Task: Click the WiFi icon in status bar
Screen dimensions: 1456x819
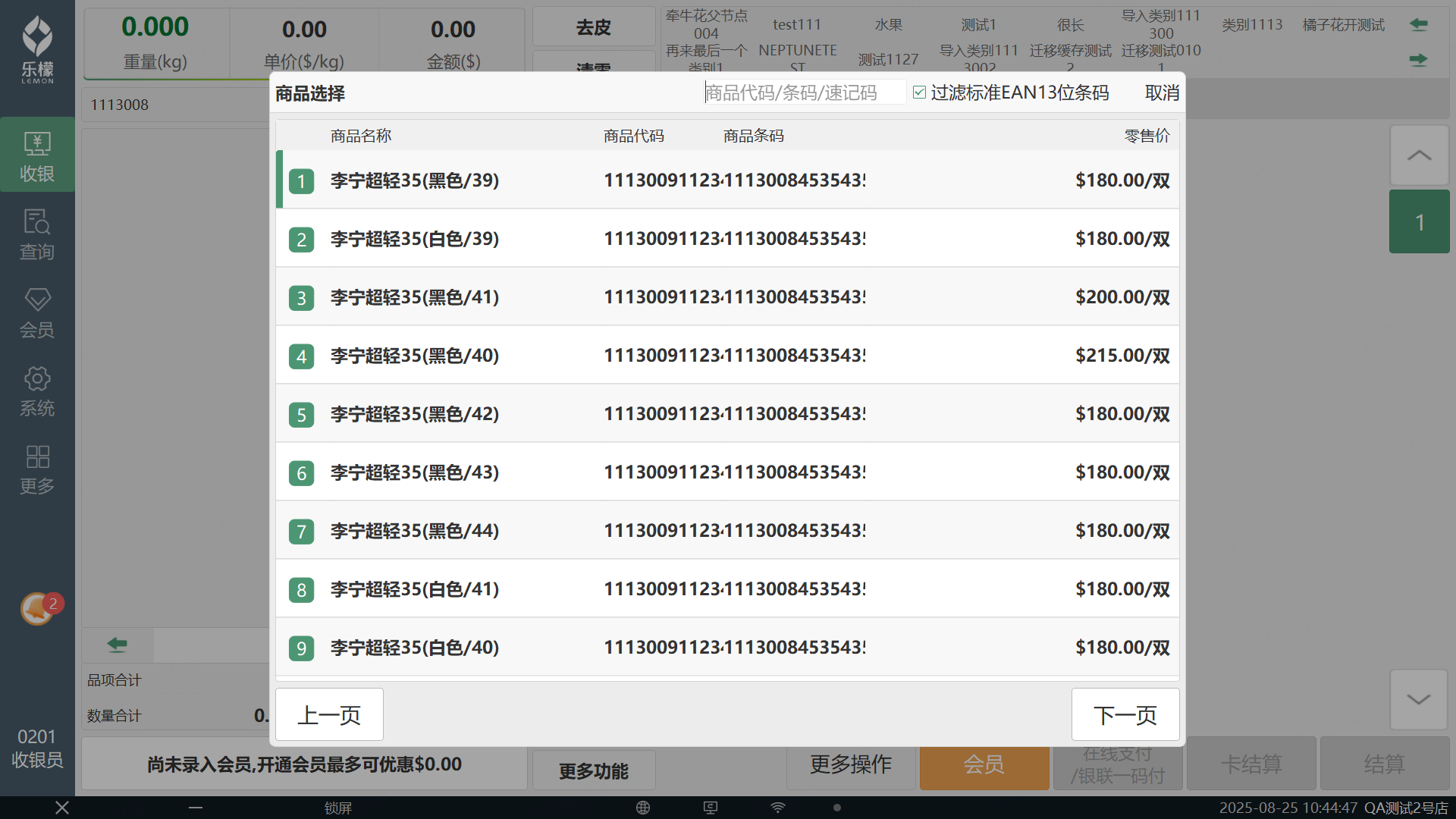Action: 778,808
